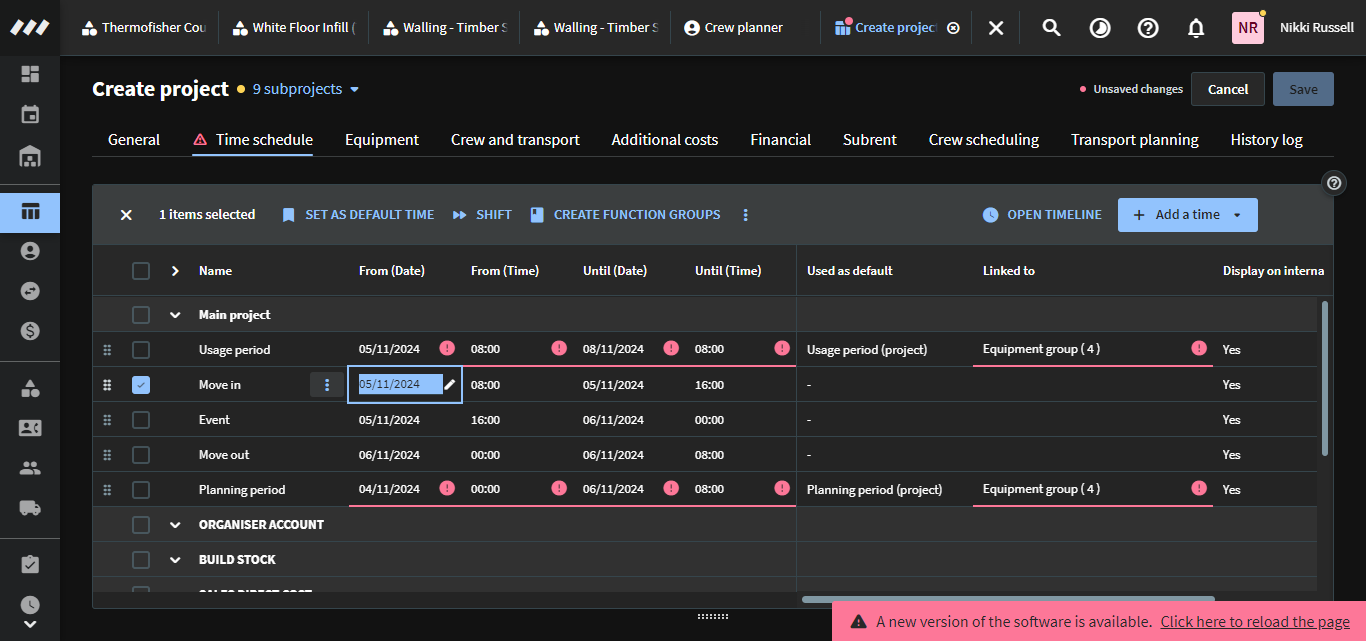Check the ORGANISER ACCOUNT checkbox
Viewport: 1366px width, 641px height.
(141, 525)
